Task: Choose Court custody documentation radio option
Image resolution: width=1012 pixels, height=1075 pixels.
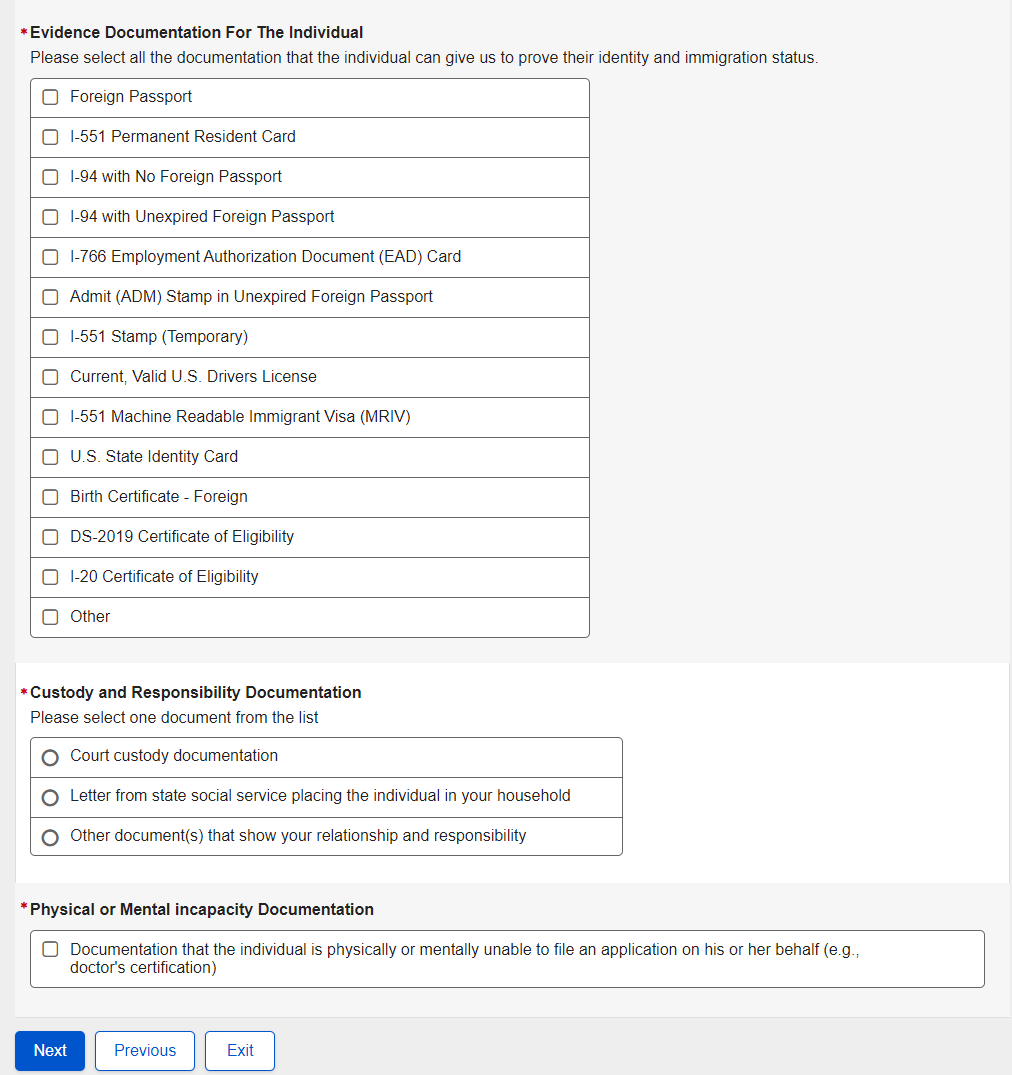Action: pos(50,758)
